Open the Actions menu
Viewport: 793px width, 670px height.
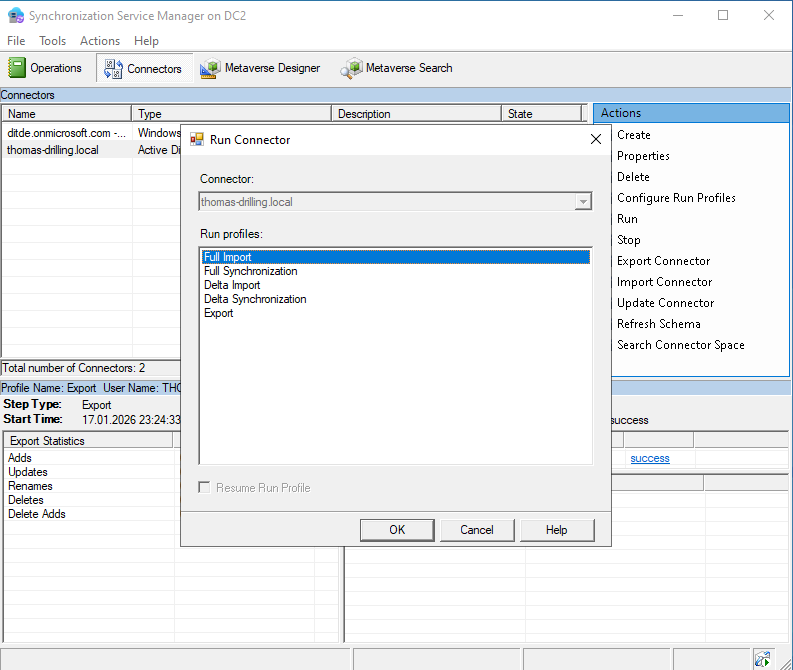pos(100,41)
